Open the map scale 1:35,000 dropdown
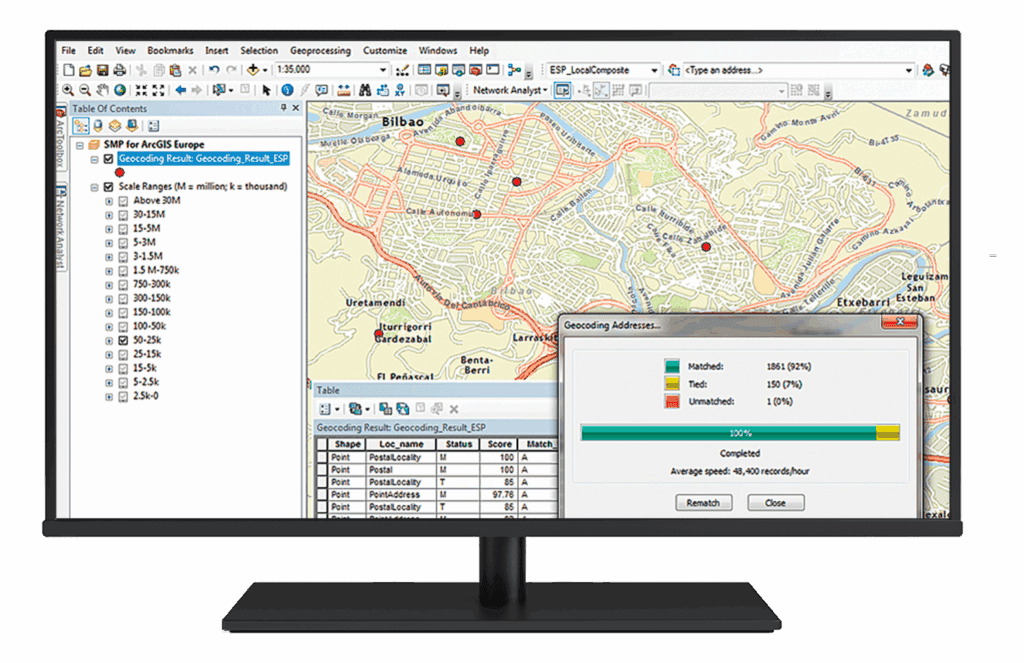Screen dimensions: 1024x663 tap(383, 70)
